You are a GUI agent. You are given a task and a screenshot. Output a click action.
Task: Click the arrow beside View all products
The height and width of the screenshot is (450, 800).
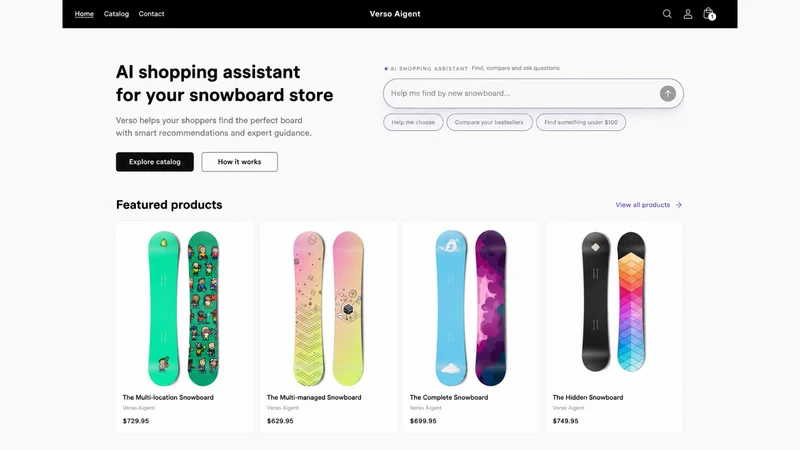click(679, 205)
